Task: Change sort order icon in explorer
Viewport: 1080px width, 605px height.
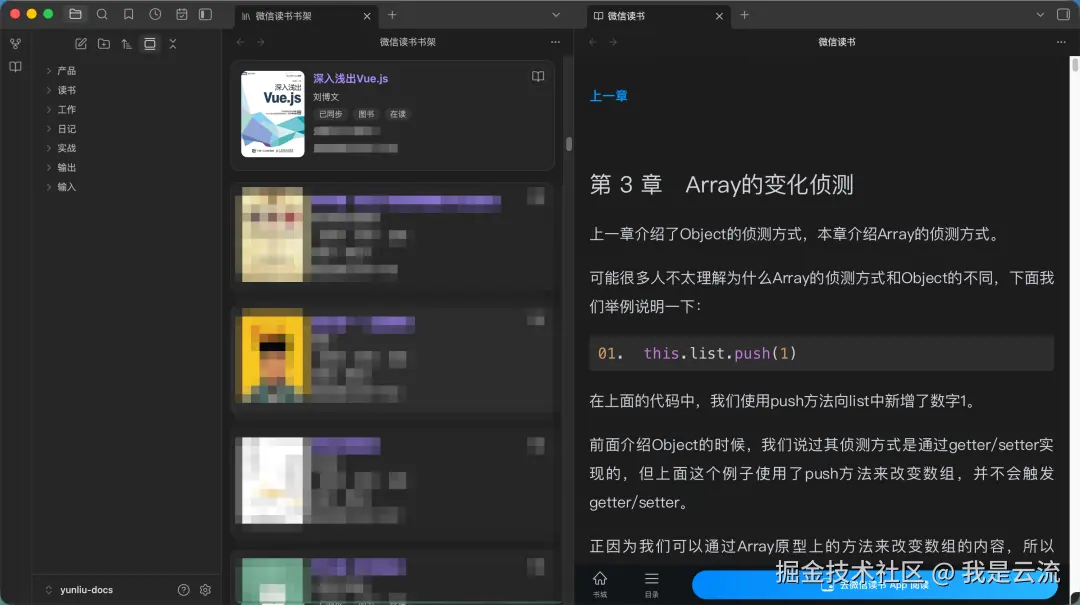Action: (127, 44)
